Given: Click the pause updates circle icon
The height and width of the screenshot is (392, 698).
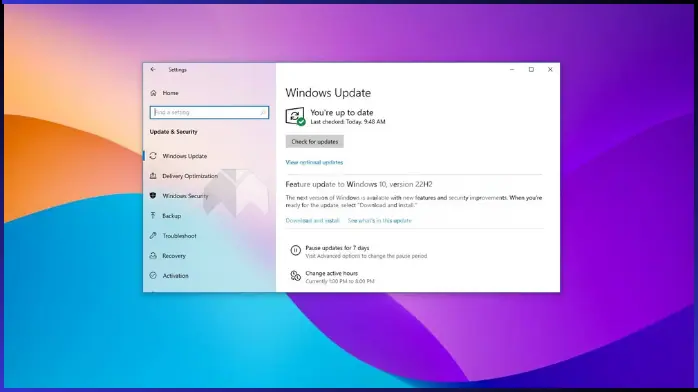Looking at the screenshot, I should (295, 251).
